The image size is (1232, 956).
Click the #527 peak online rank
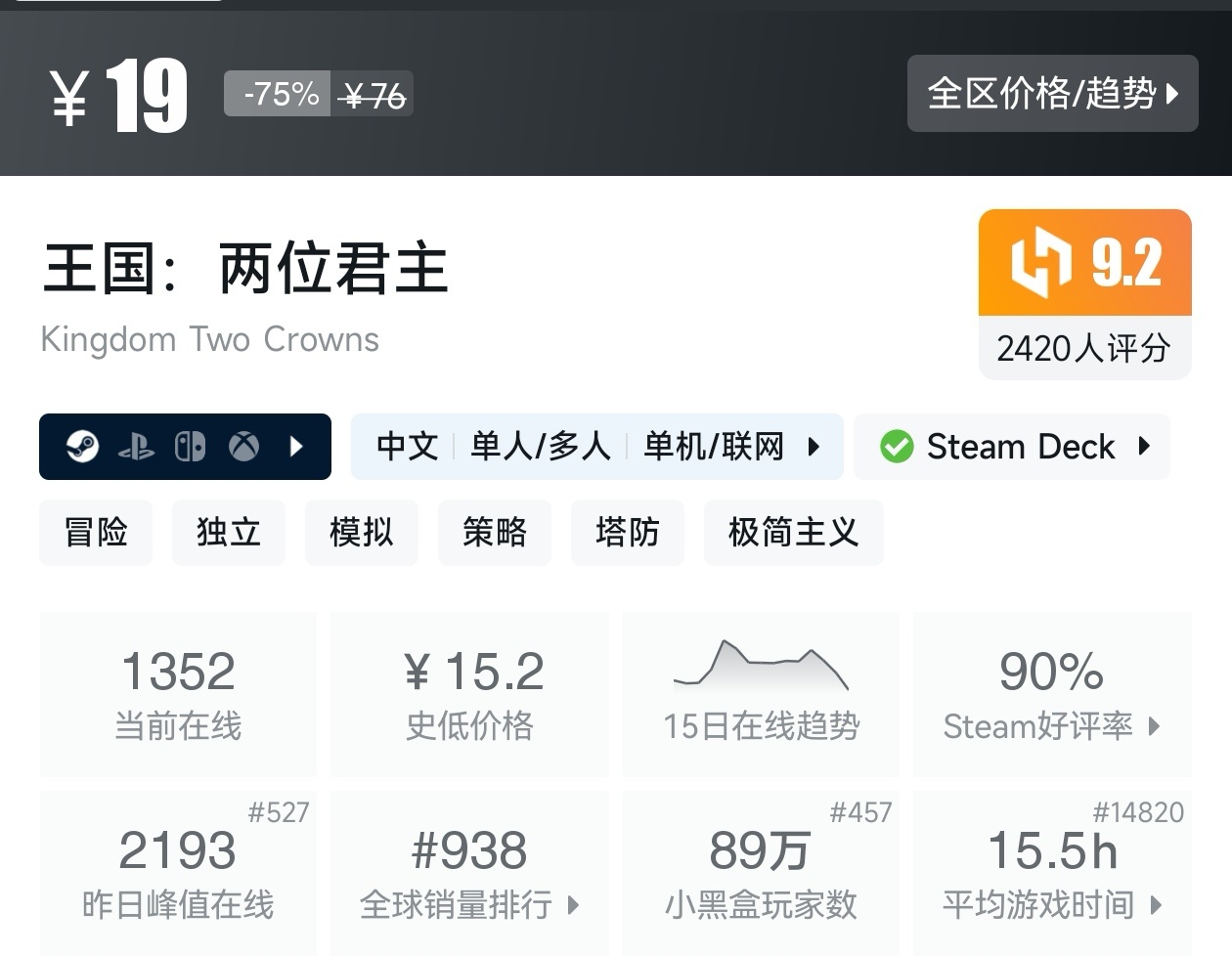point(279,812)
